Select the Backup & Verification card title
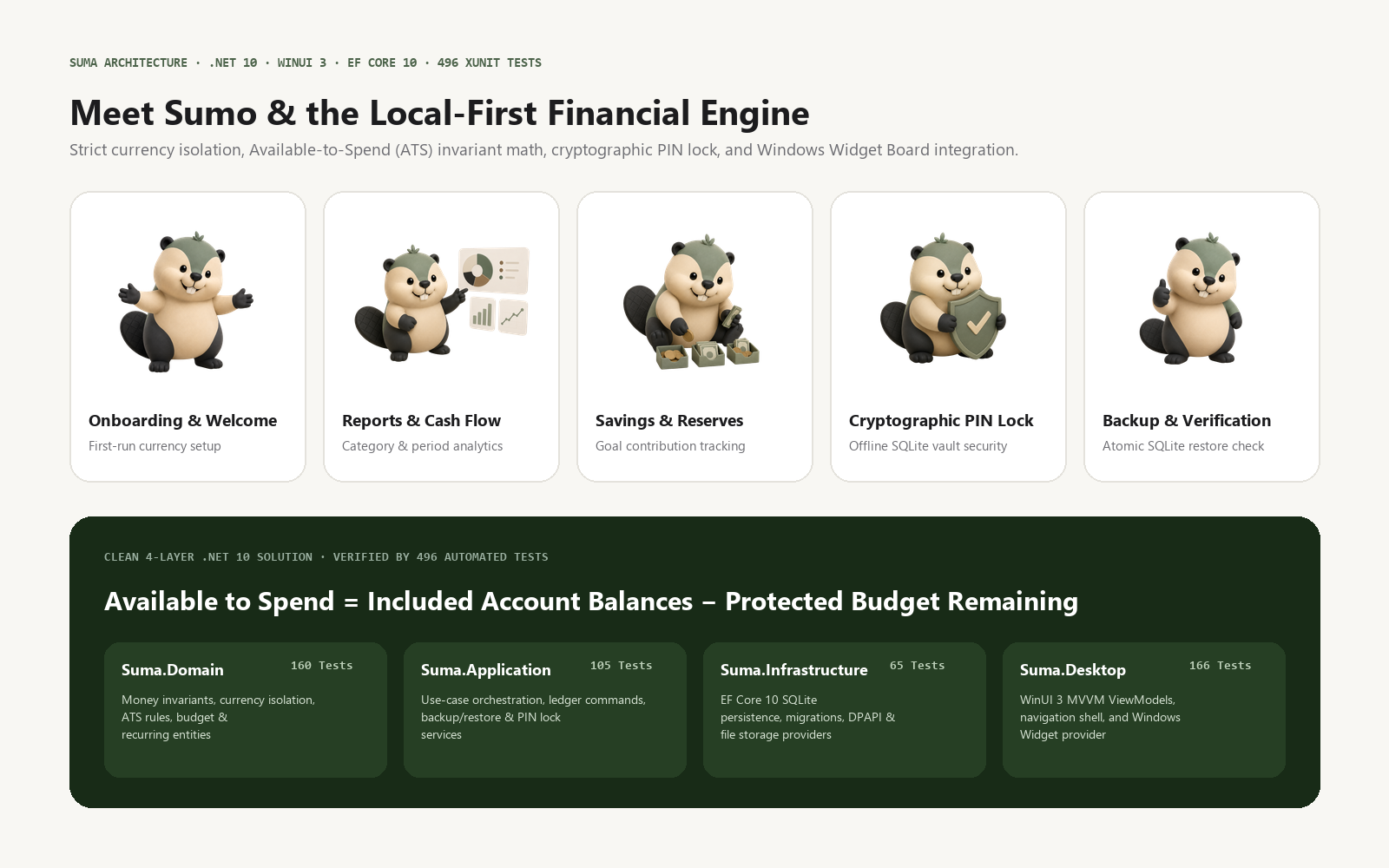 1187,421
